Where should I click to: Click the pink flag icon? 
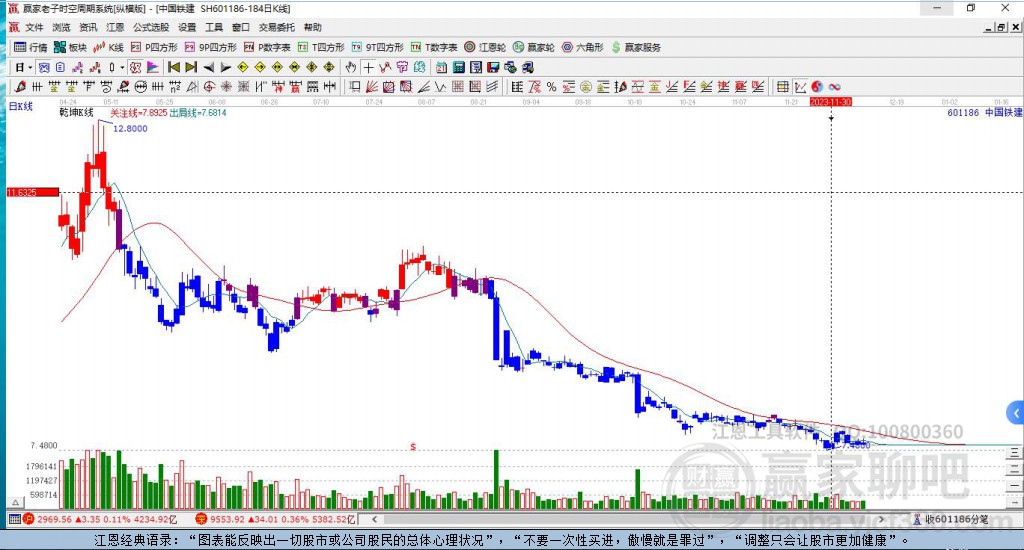pyautogui.click(x=152, y=67)
